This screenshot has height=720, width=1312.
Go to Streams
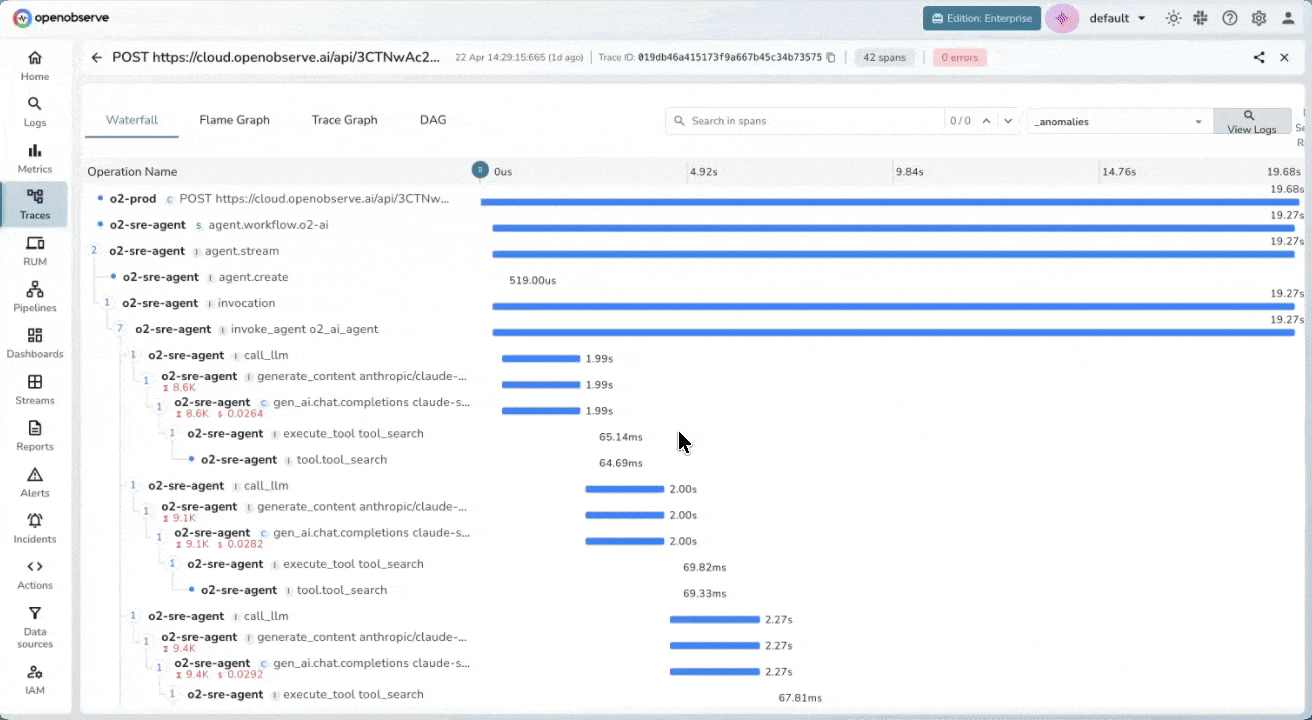point(35,390)
